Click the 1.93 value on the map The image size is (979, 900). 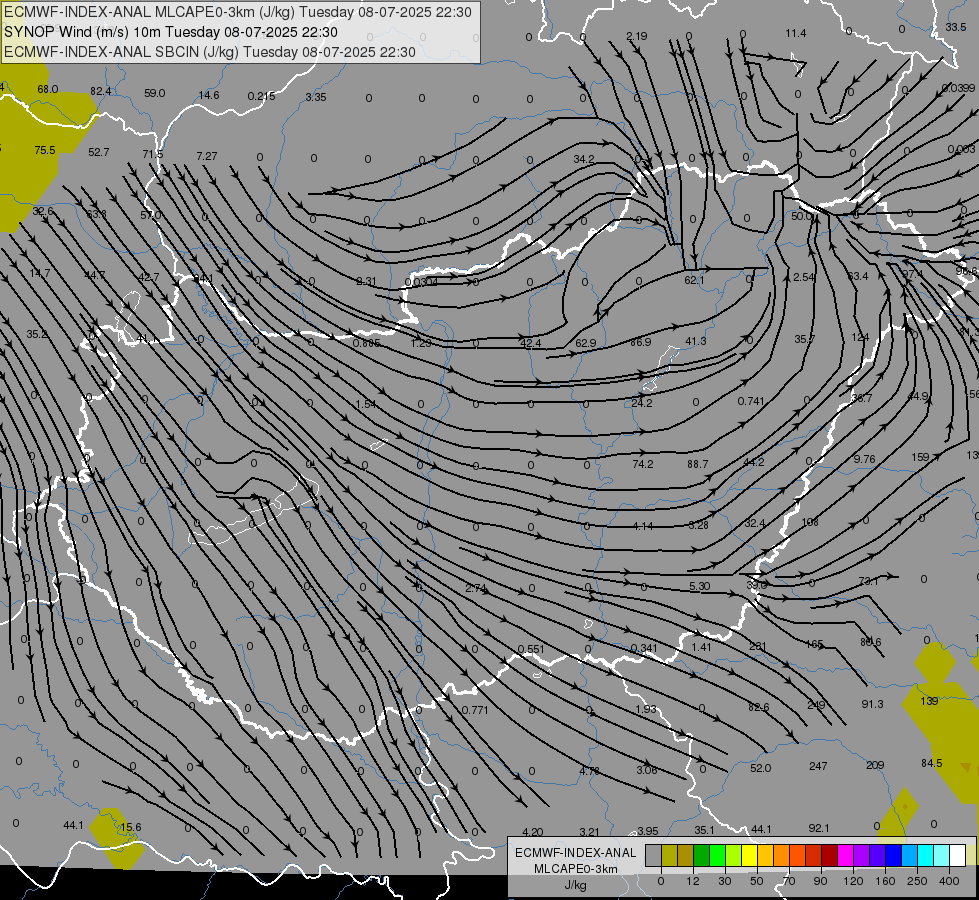point(646,709)
